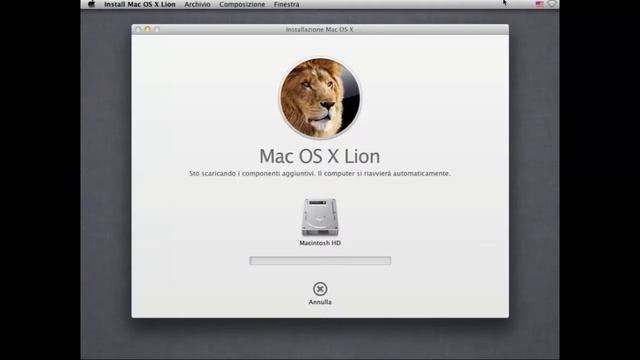The image size is (640, 360).
Task: Click the Mac OS X Lion heading
Action: pos(320,156)
